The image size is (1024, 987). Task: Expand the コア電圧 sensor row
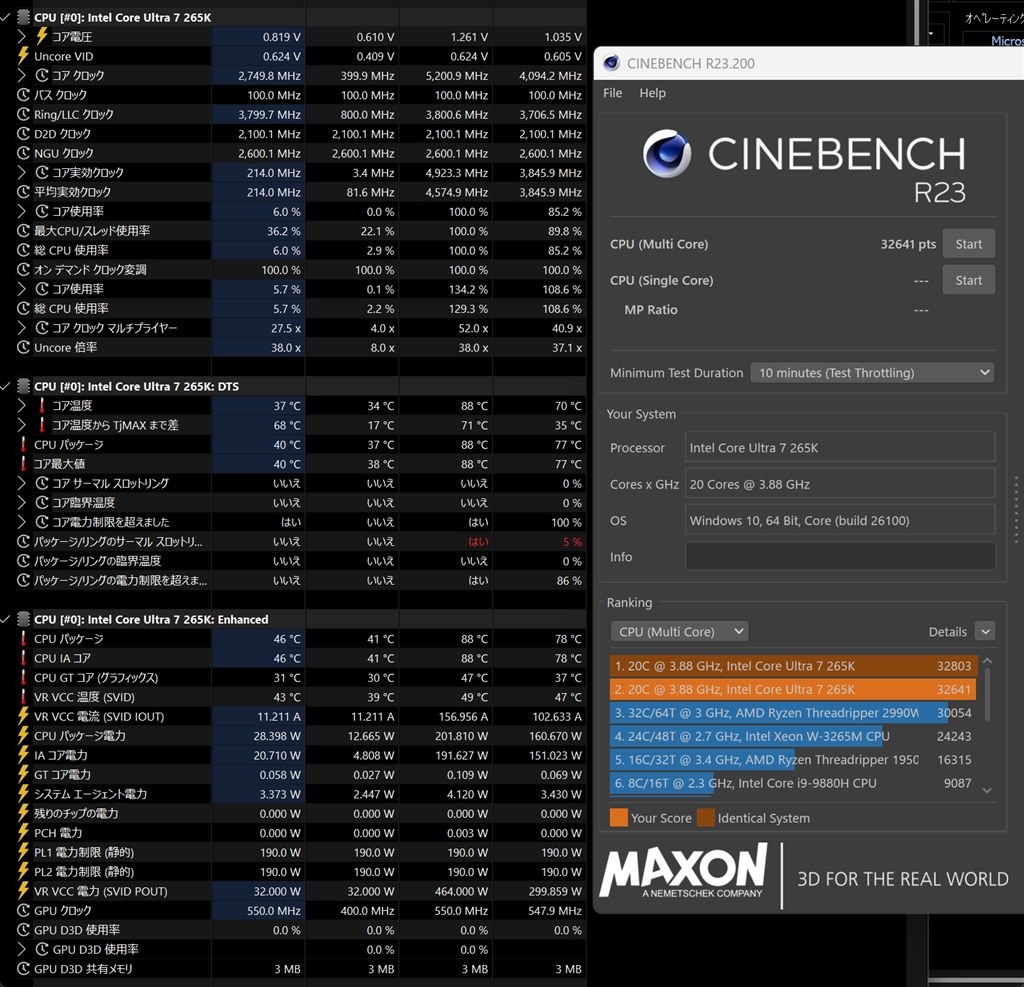coord(22,36)
